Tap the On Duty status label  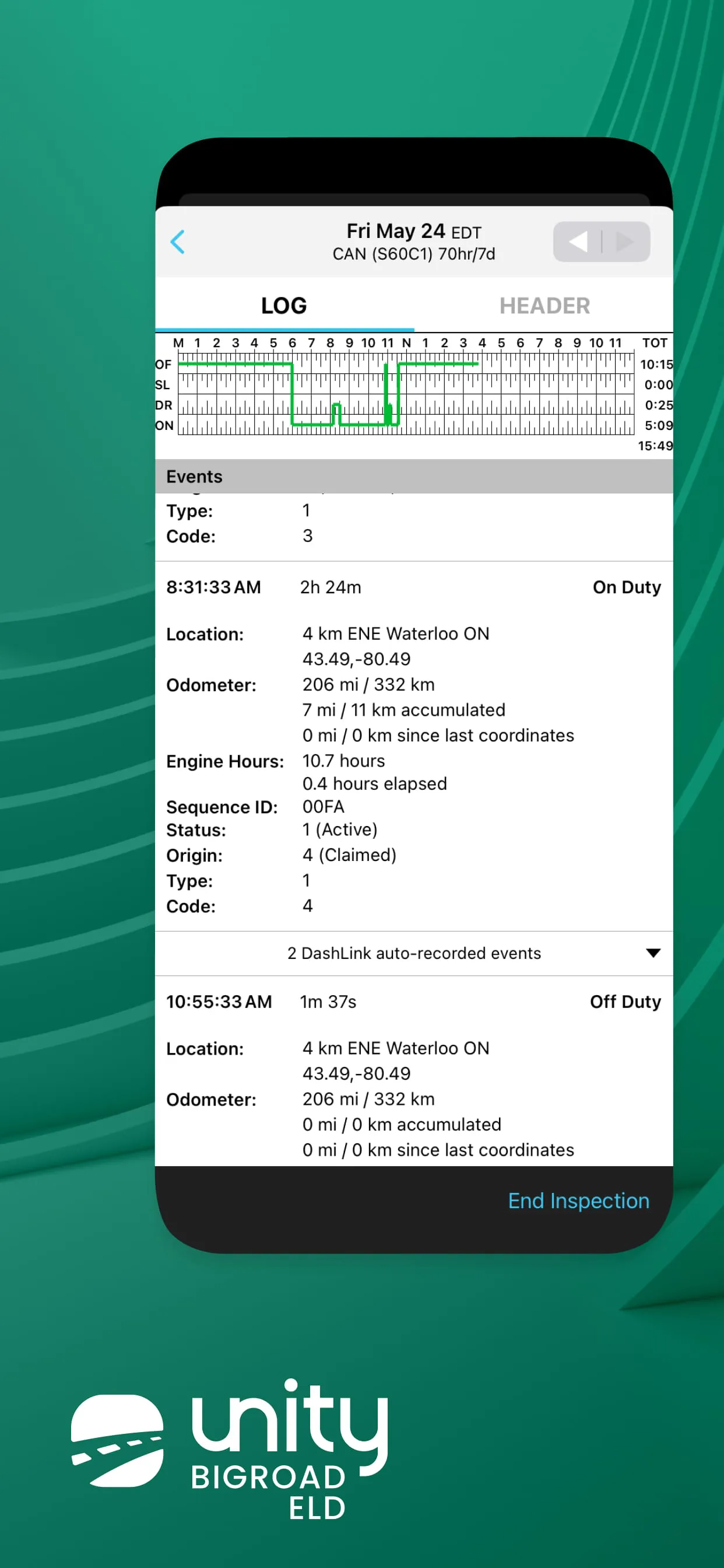626,587
